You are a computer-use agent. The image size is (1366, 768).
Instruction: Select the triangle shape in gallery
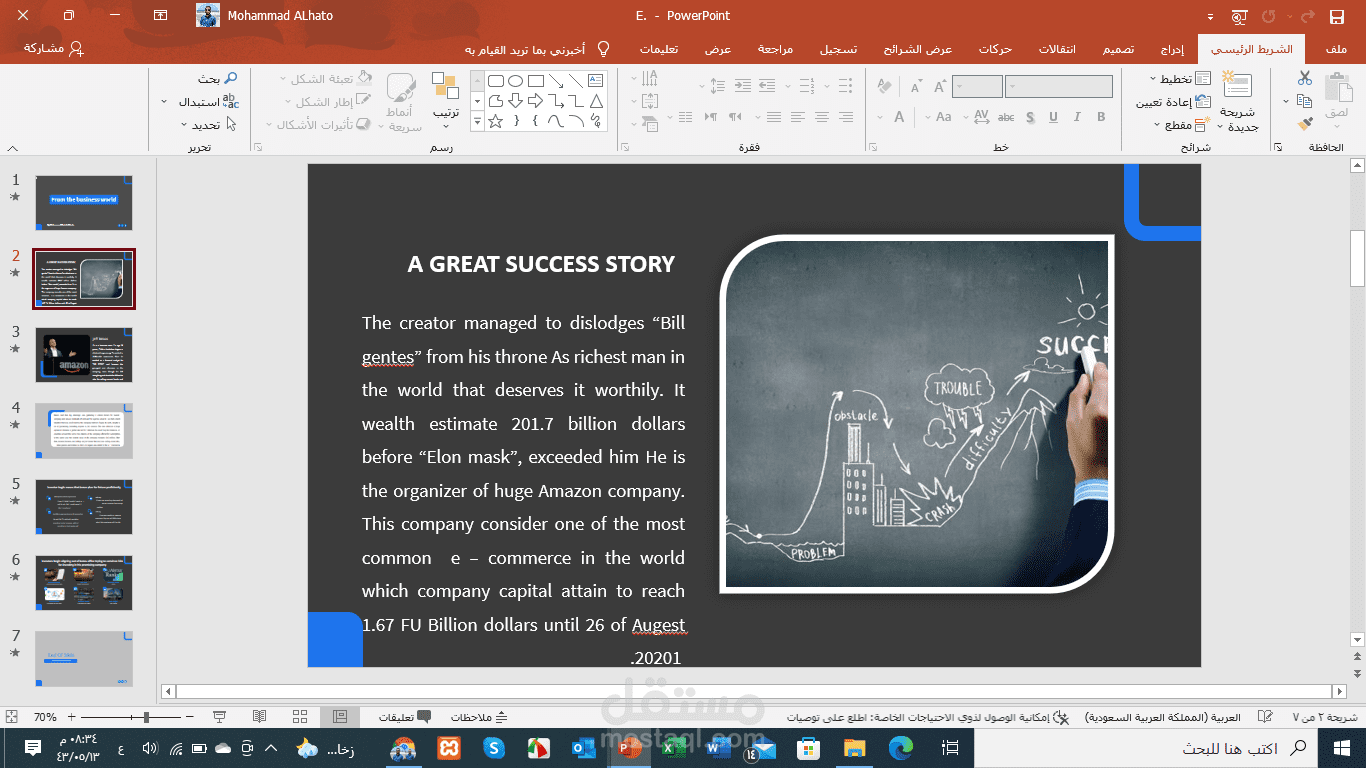pyautogui.click(x=596, y=101)
